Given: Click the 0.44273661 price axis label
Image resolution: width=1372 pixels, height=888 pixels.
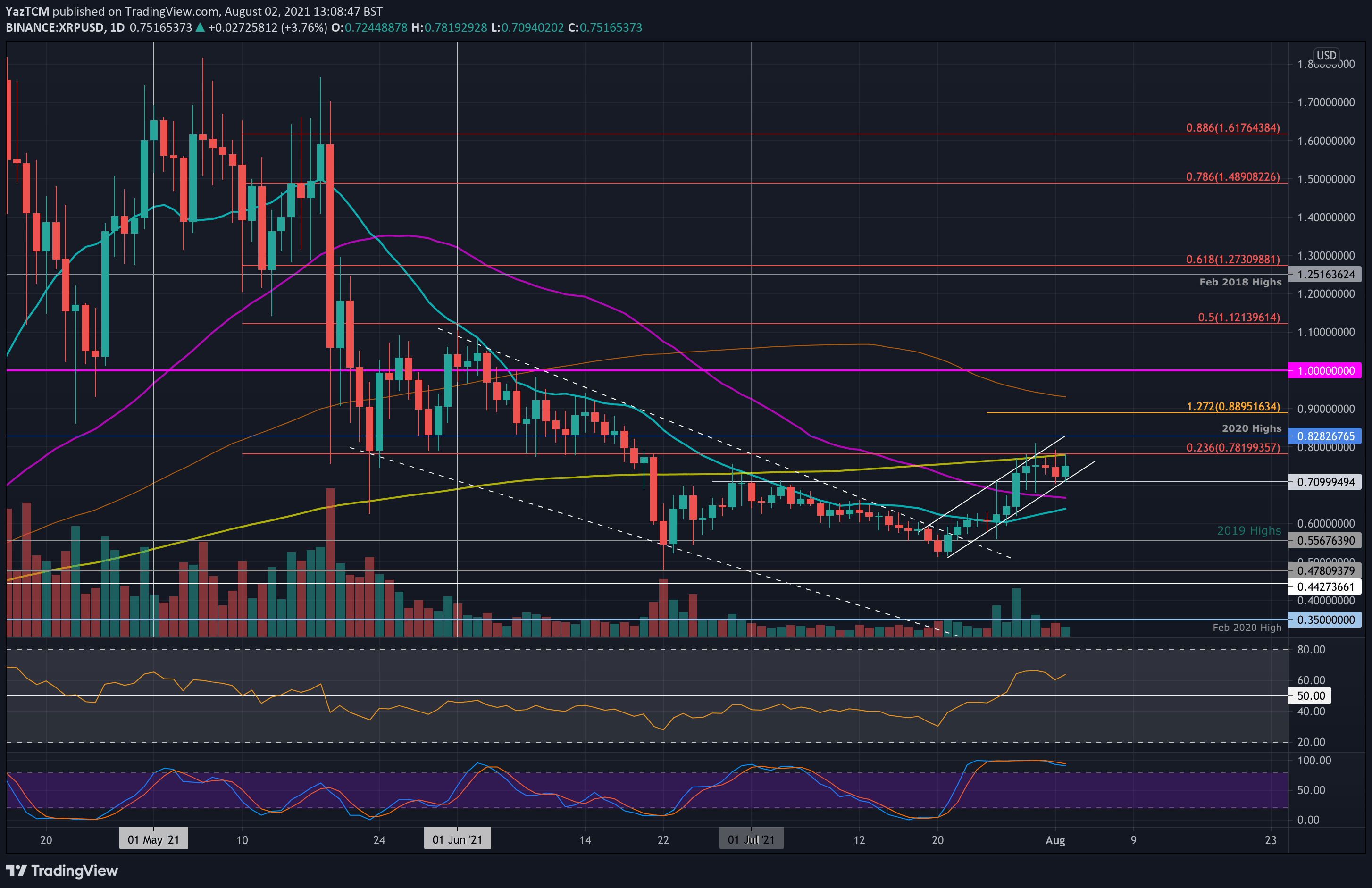Looking at the screenshot, I should (x=1325, y=586).
